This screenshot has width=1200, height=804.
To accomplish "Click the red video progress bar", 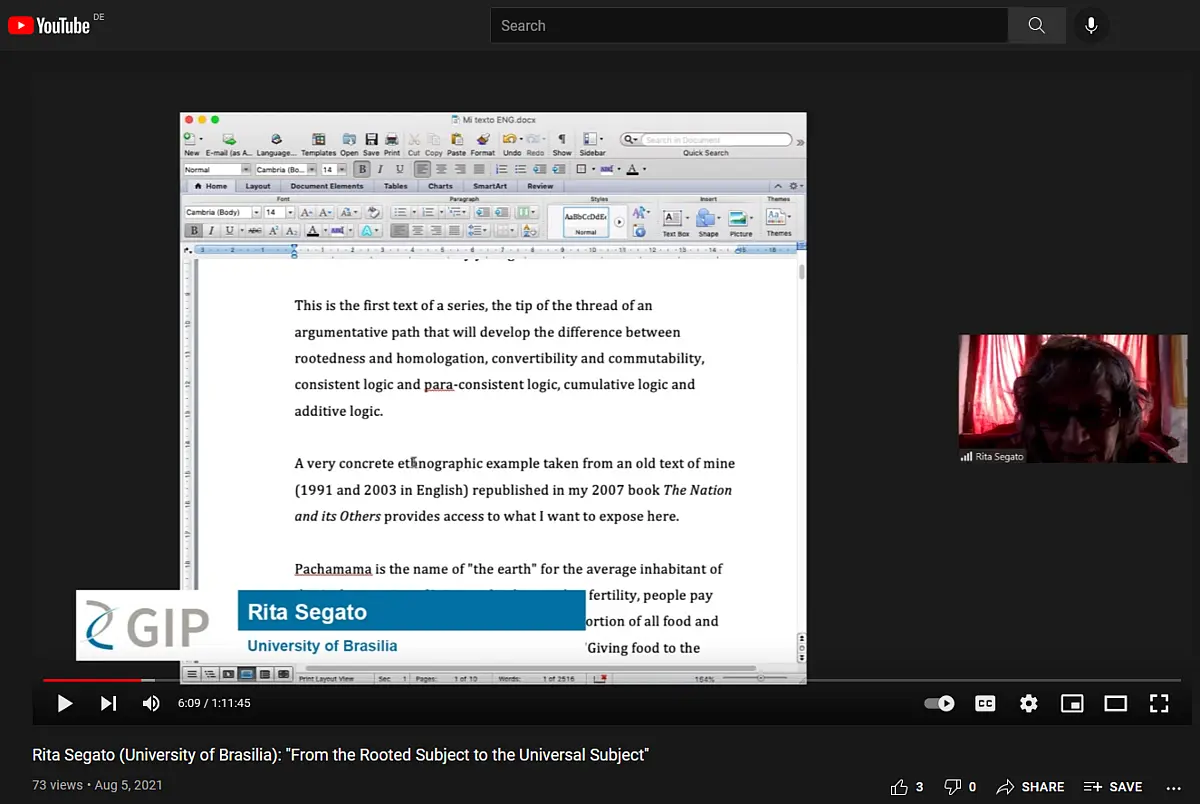I will pyautogui.click(x=93, y=680).
